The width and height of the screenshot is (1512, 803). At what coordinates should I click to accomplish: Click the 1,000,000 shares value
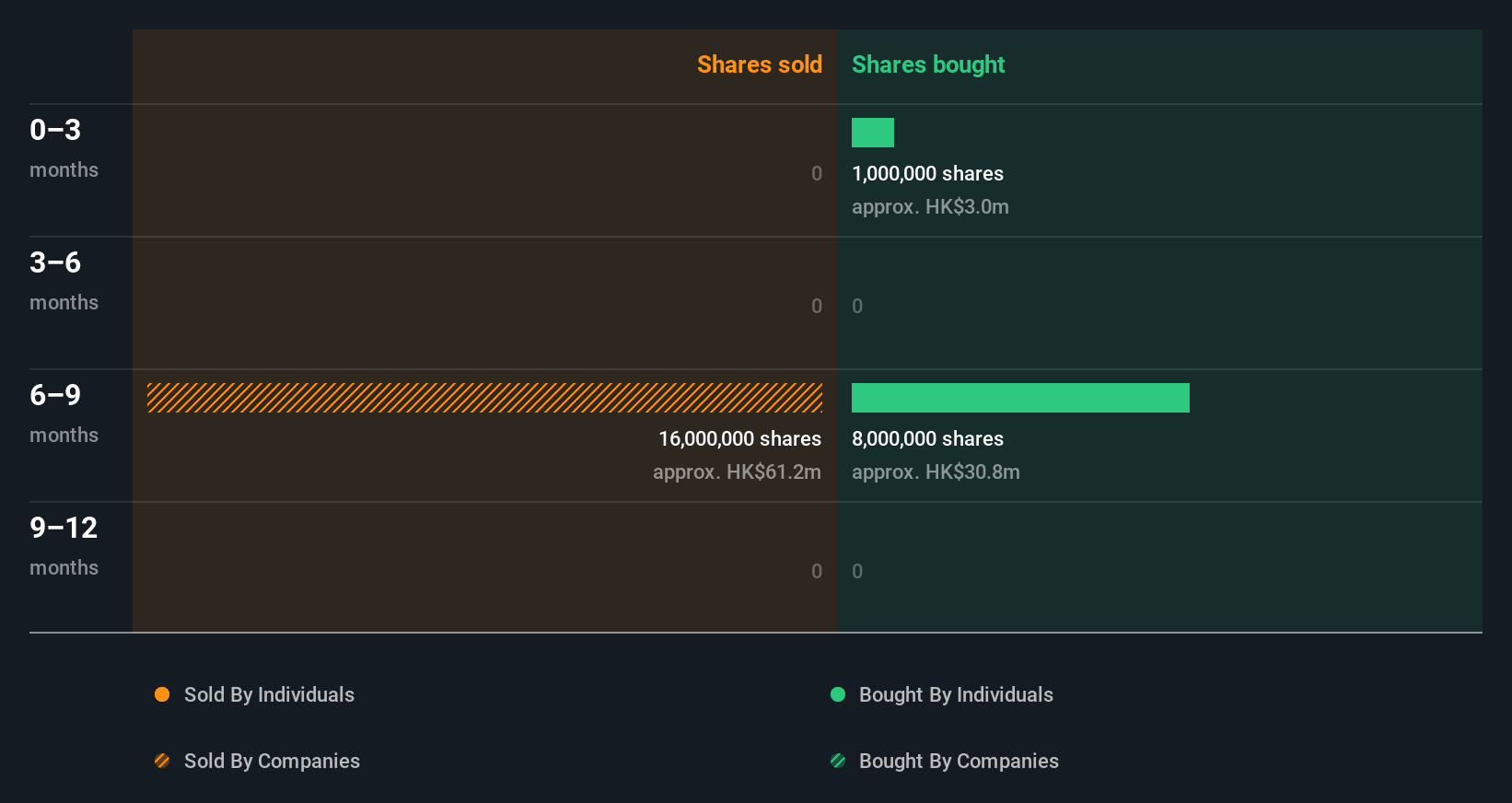pos(927,174)
